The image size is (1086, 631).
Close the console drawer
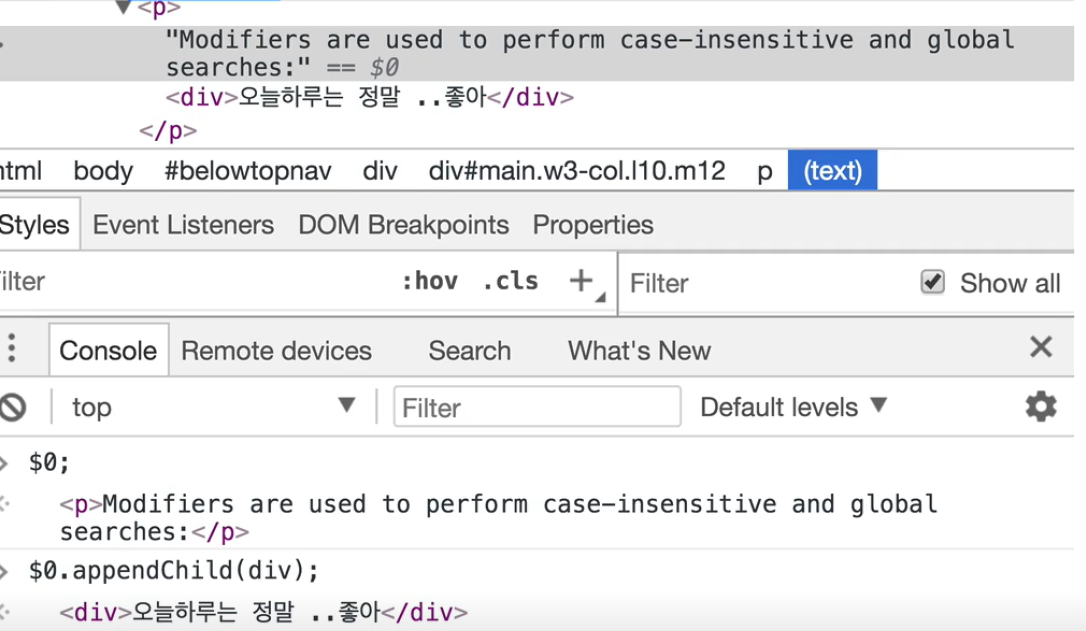(1041, 348)
